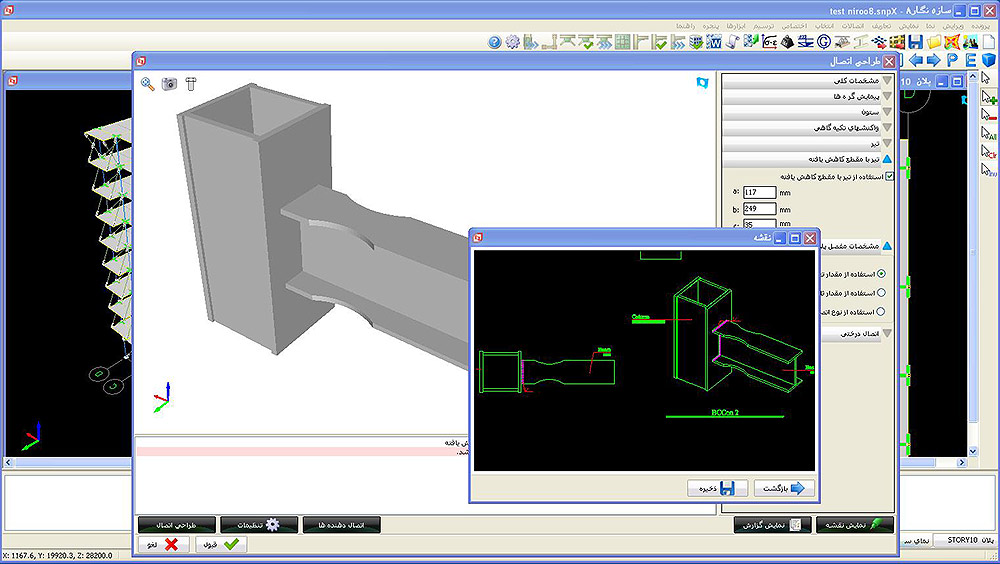Click the لغو button with red X
The width and height of the screenshot is (1000, 564).
164,544
